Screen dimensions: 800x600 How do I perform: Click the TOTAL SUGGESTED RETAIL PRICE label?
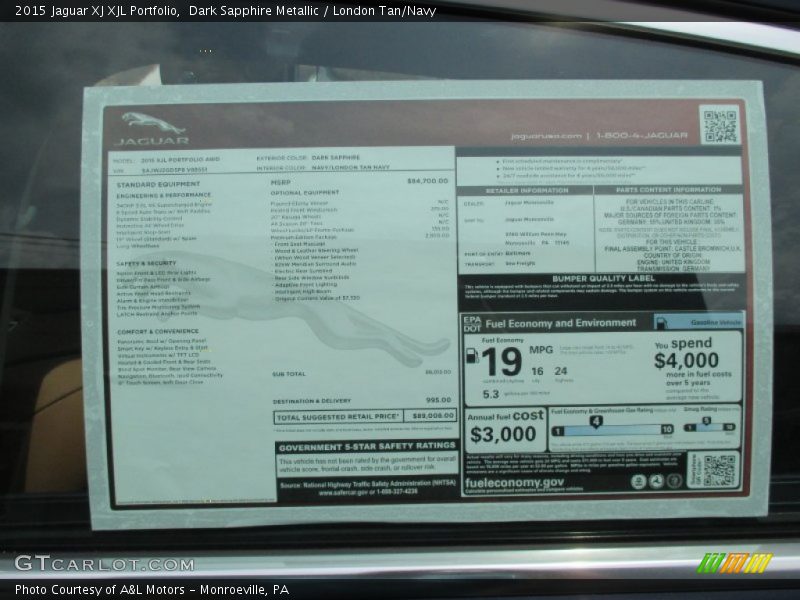pyautogui.click(x=337, y=417)
